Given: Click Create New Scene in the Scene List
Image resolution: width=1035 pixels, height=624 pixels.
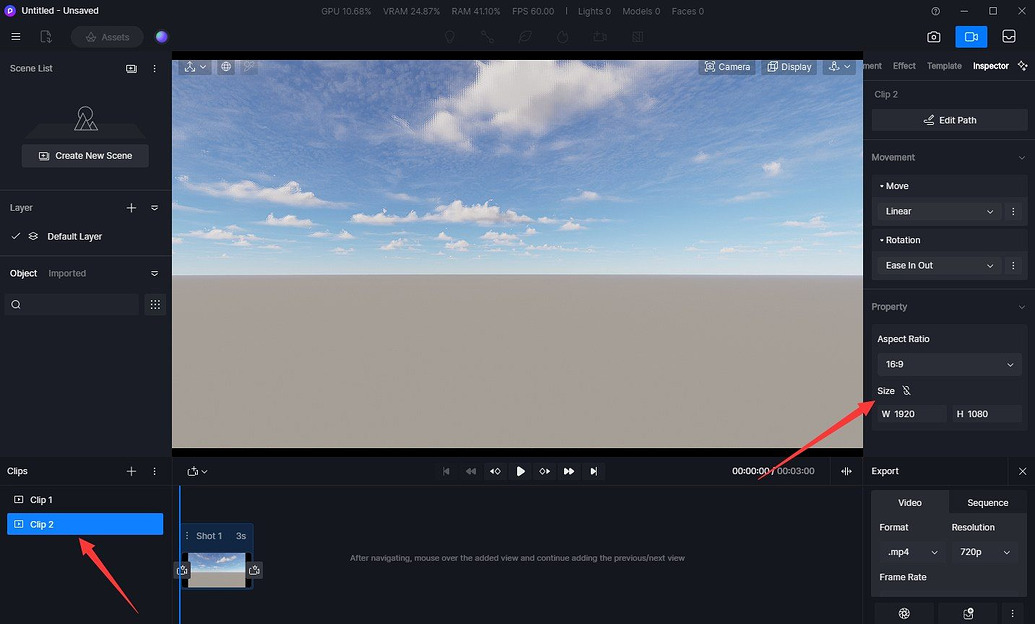Looking at the screenshot, I should click(x=85, y=156).
